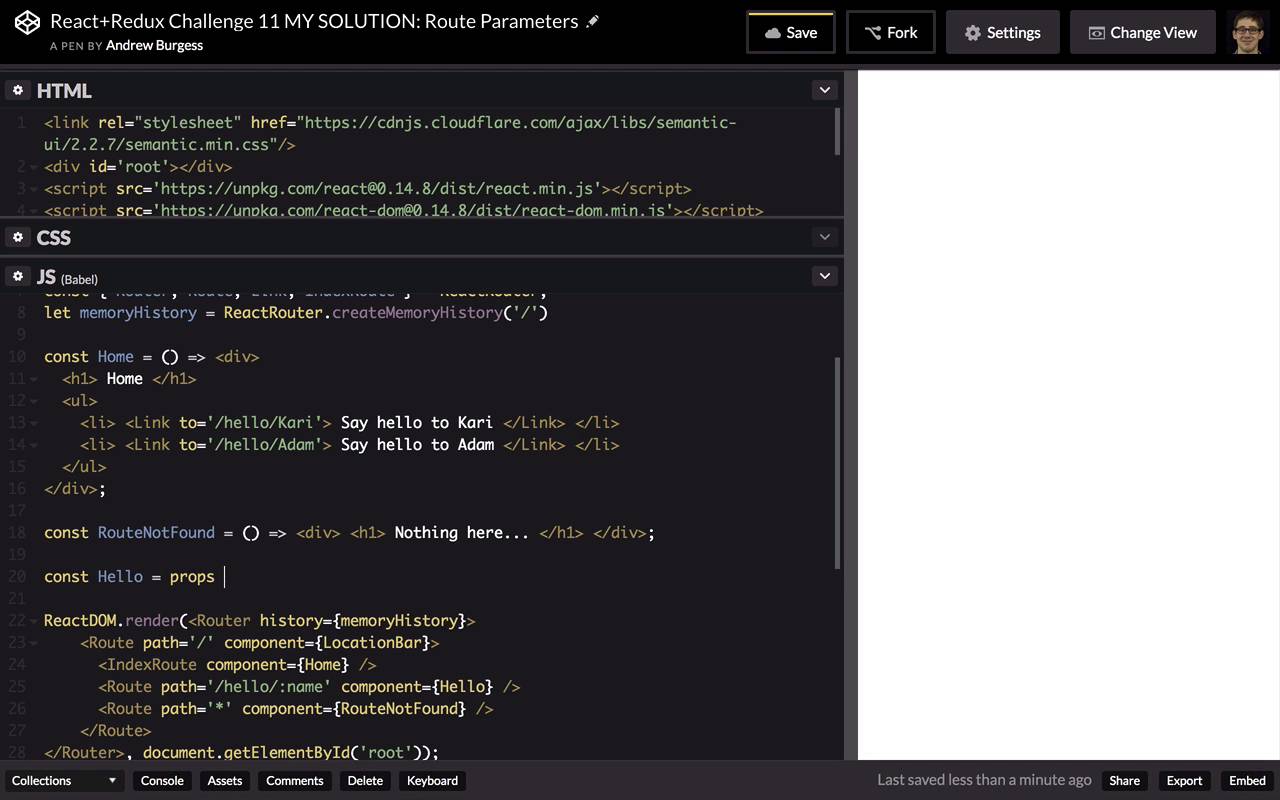Open the Comments panel
The image size is (1280, 800).
295,781
